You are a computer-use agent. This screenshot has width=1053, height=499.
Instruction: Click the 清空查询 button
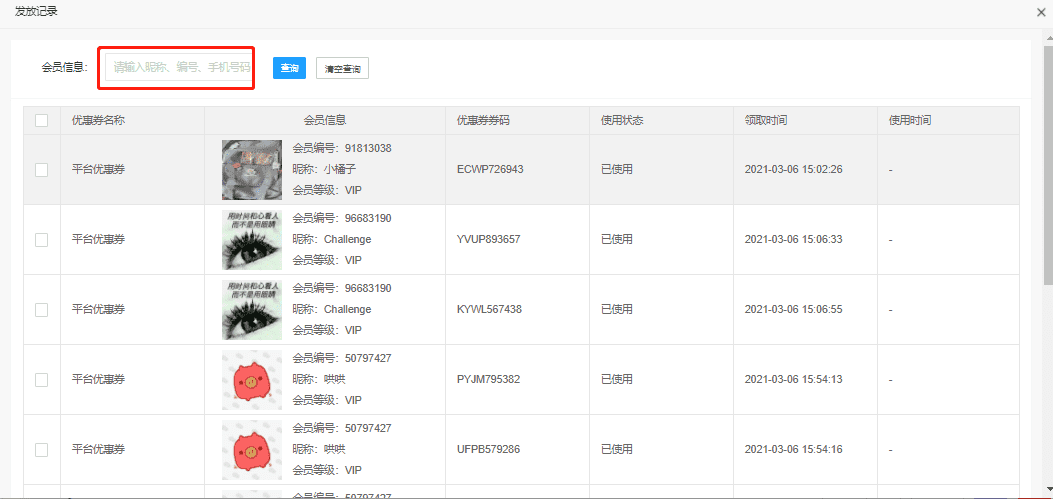tap(342, 68)
